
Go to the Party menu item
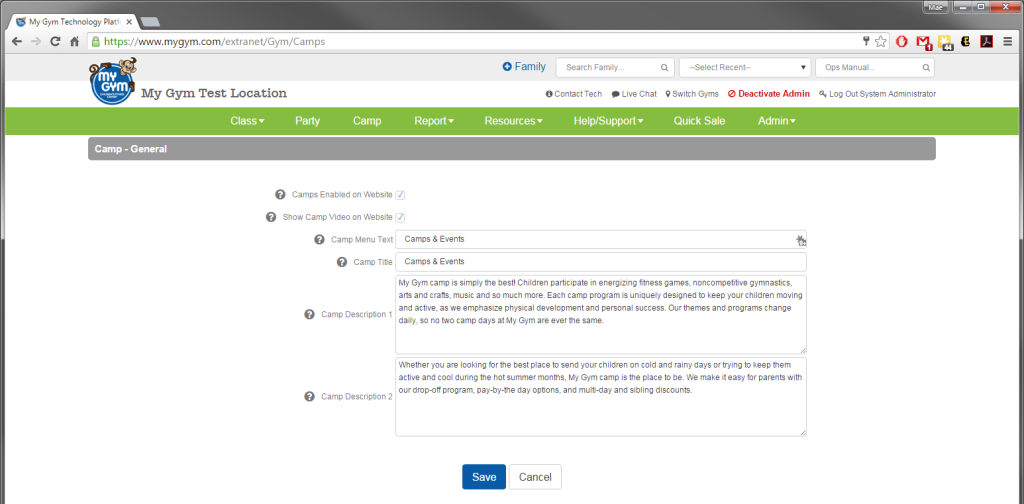pos(307,121)
